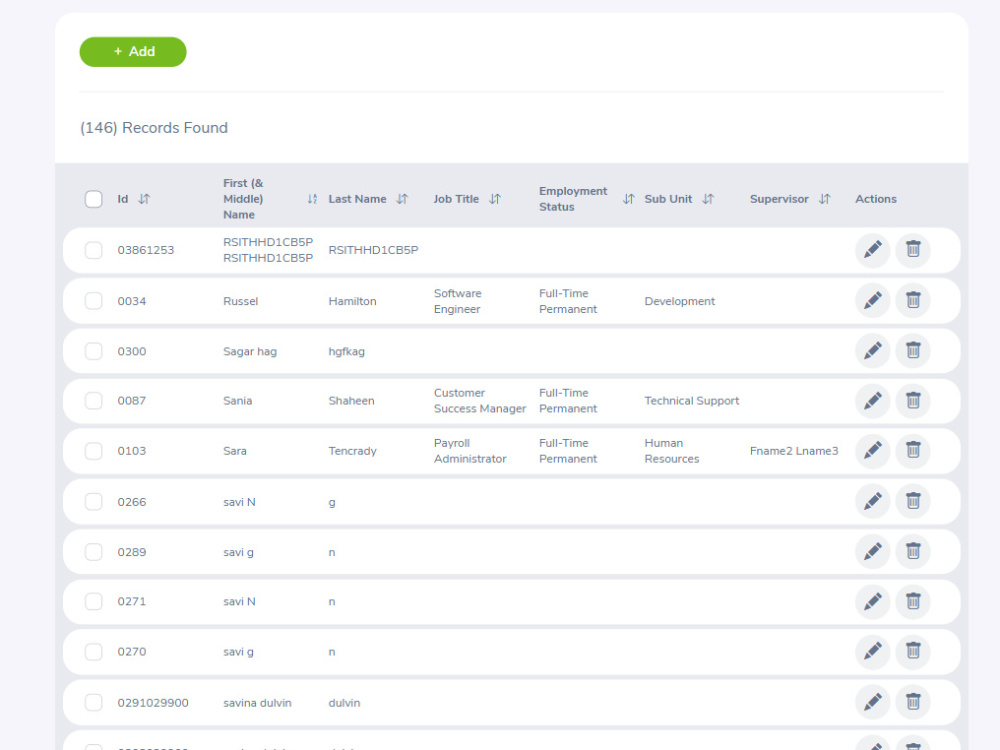Edit Sania Shaheen's record
The height and width of the screenshot is (750, 1000).
click(872, 400)
